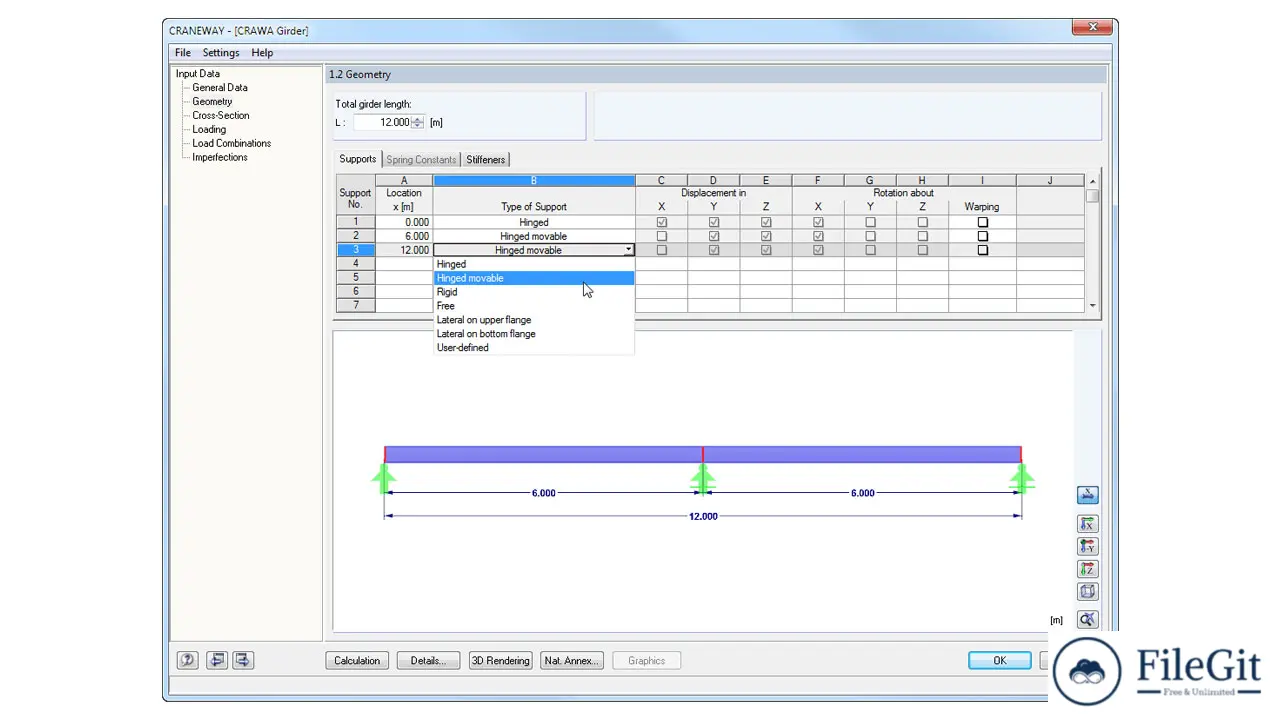This screenshot has height=720, width=1280.
Task: Decrease girder length with down spinner
Action: click(418, 126)
